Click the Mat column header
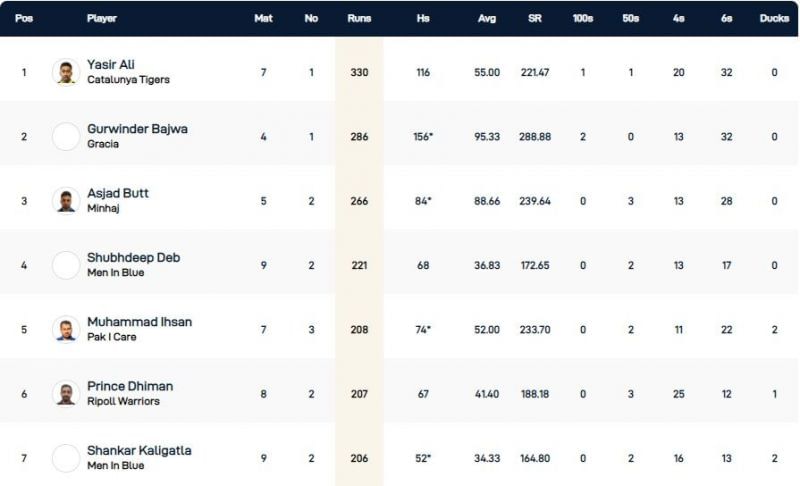 click(264, 18)
